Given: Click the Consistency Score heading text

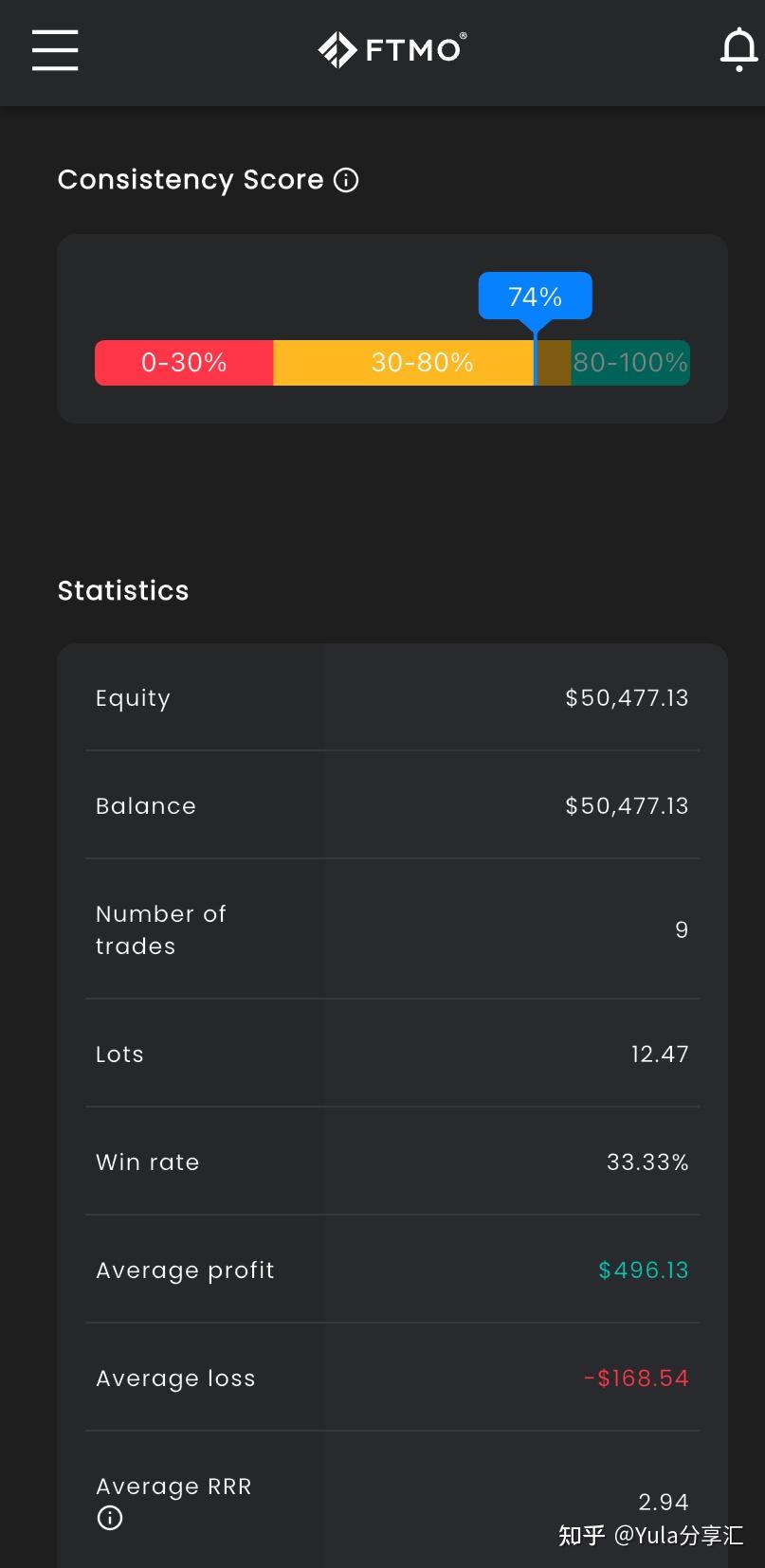Looking at the screenshot, I should [191, 180].
